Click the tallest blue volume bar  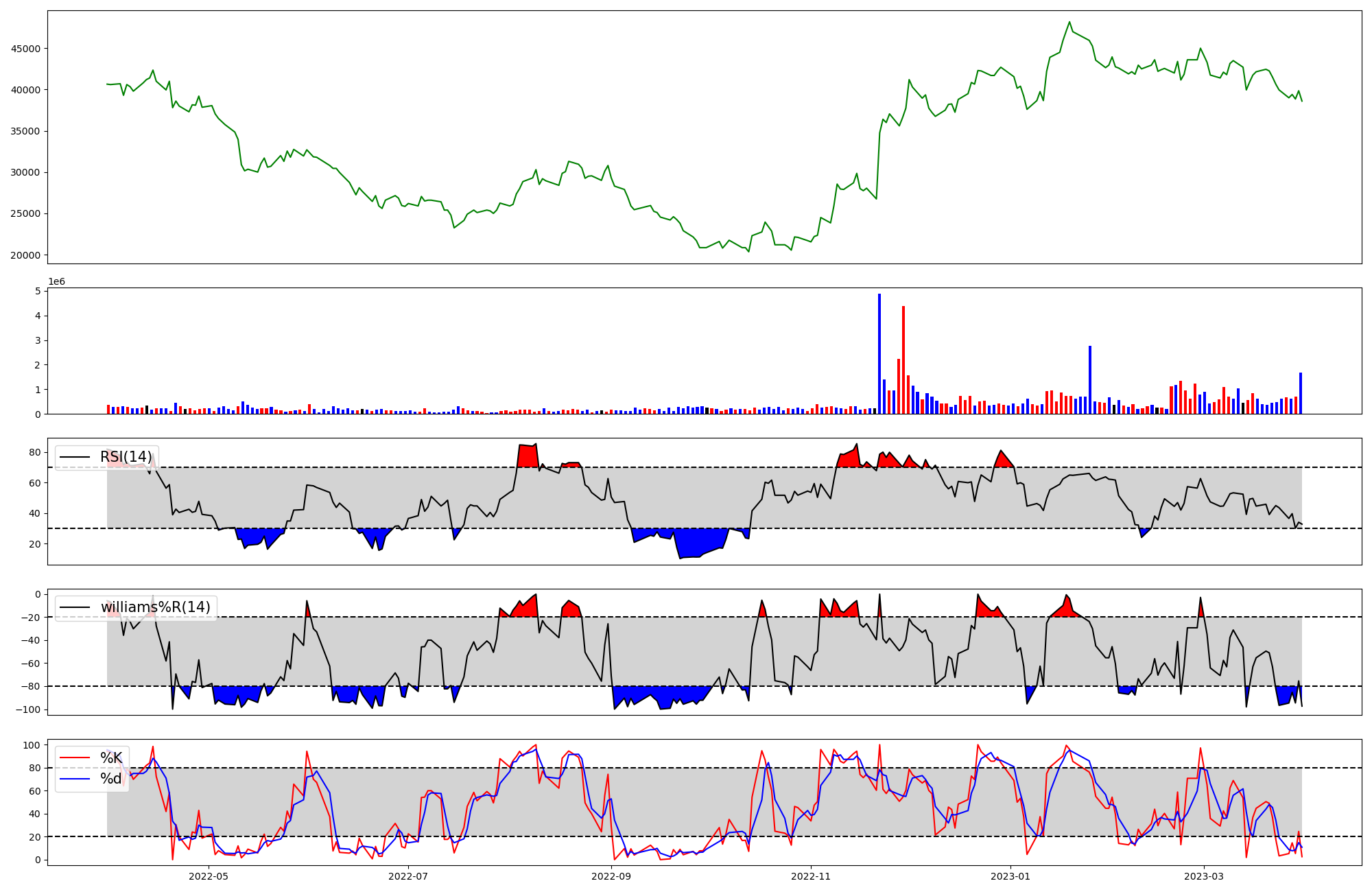(879, 353)
